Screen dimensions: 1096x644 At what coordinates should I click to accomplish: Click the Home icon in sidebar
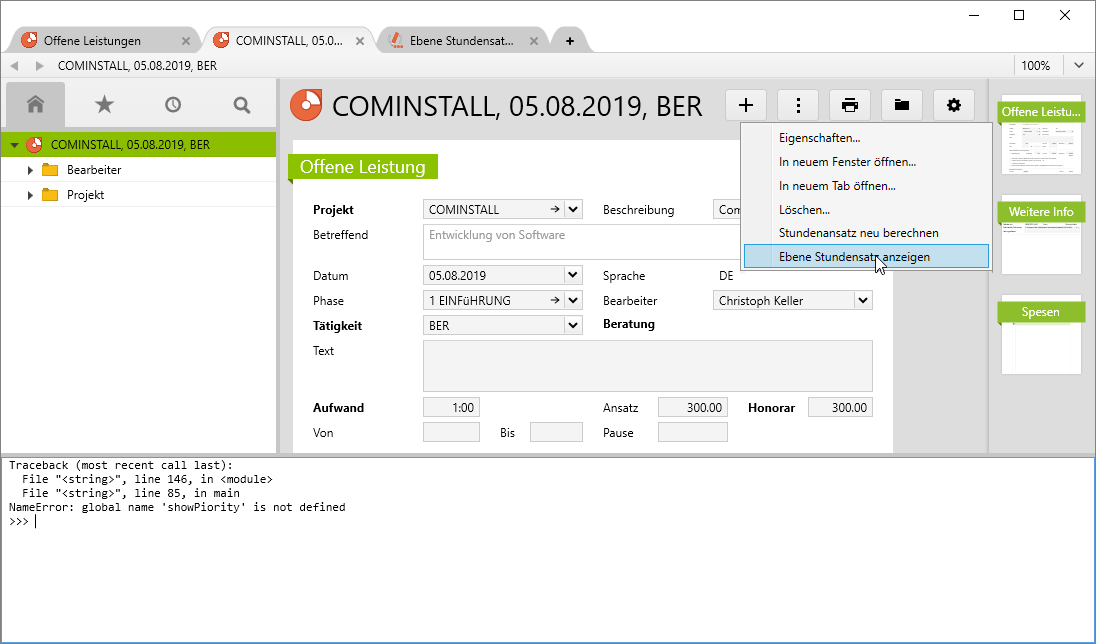click(36, 104)
